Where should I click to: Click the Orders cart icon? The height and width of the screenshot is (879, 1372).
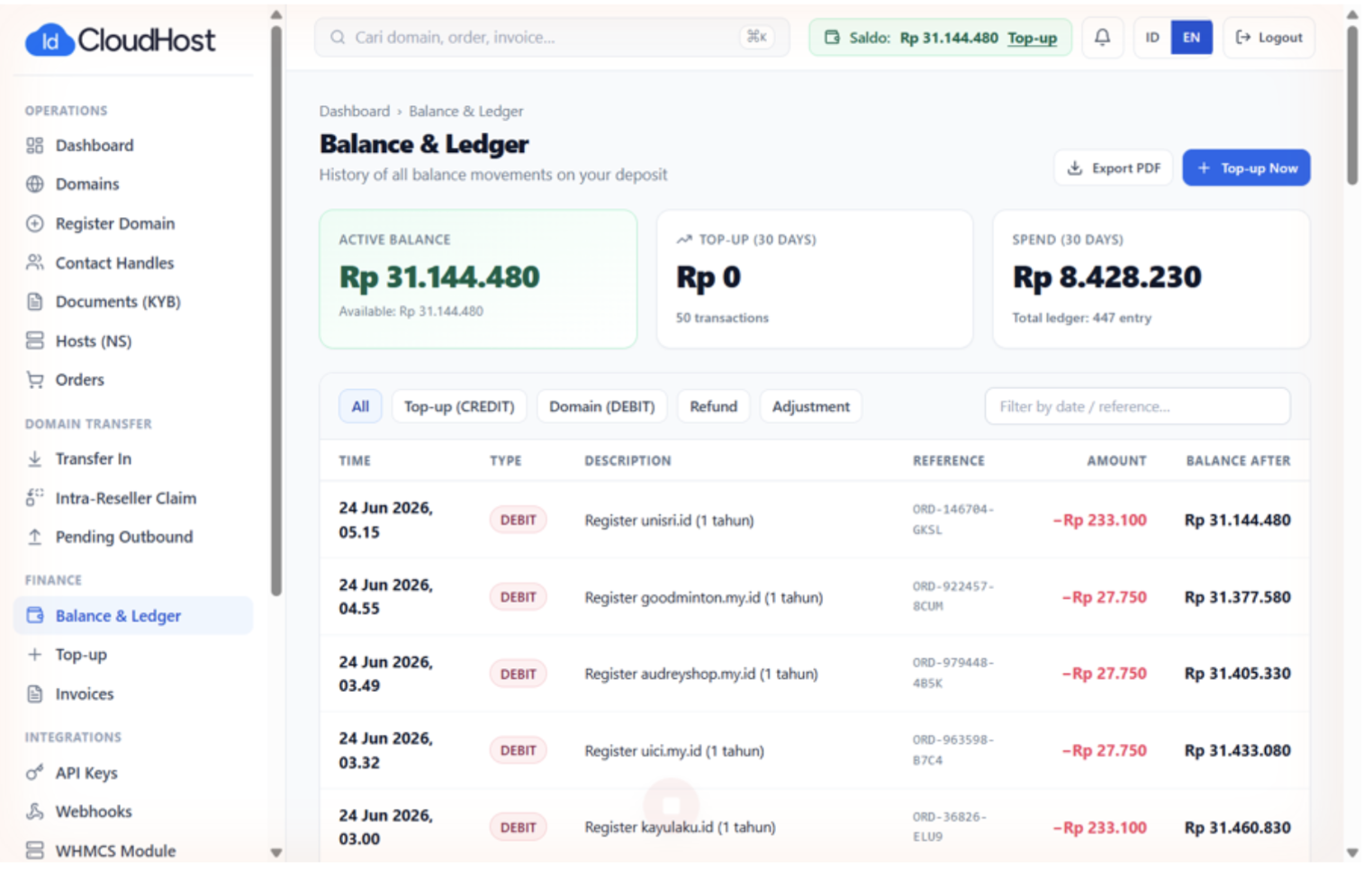pyautogui.click(x=35, y=380)
